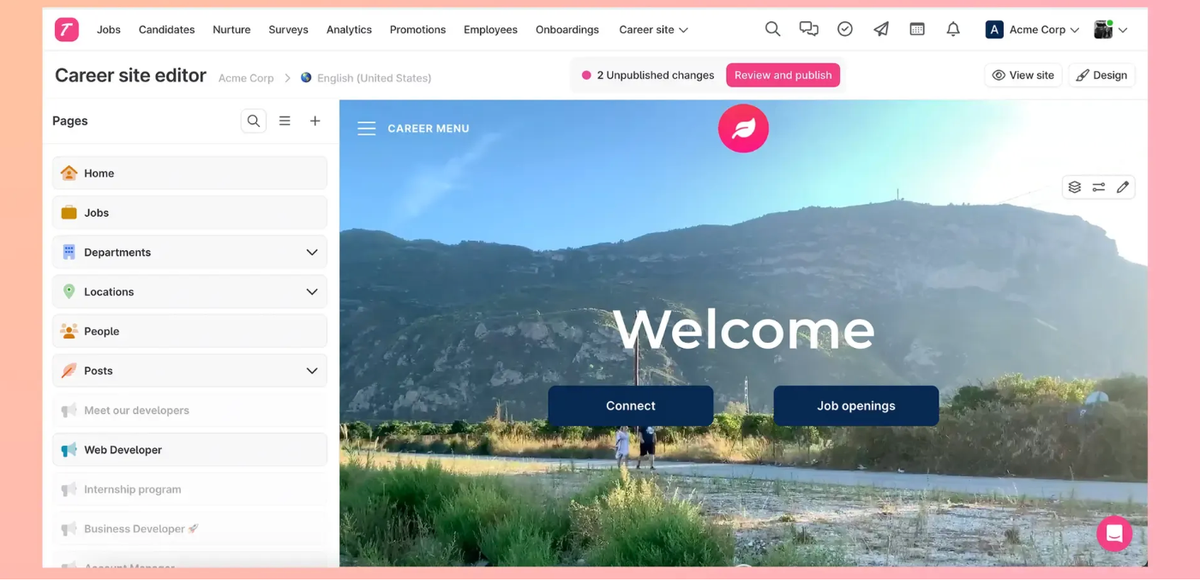The width and height of the screenshot is (1200, 581).
Task: Open the Analytics menu item
Action: (349, 30)
